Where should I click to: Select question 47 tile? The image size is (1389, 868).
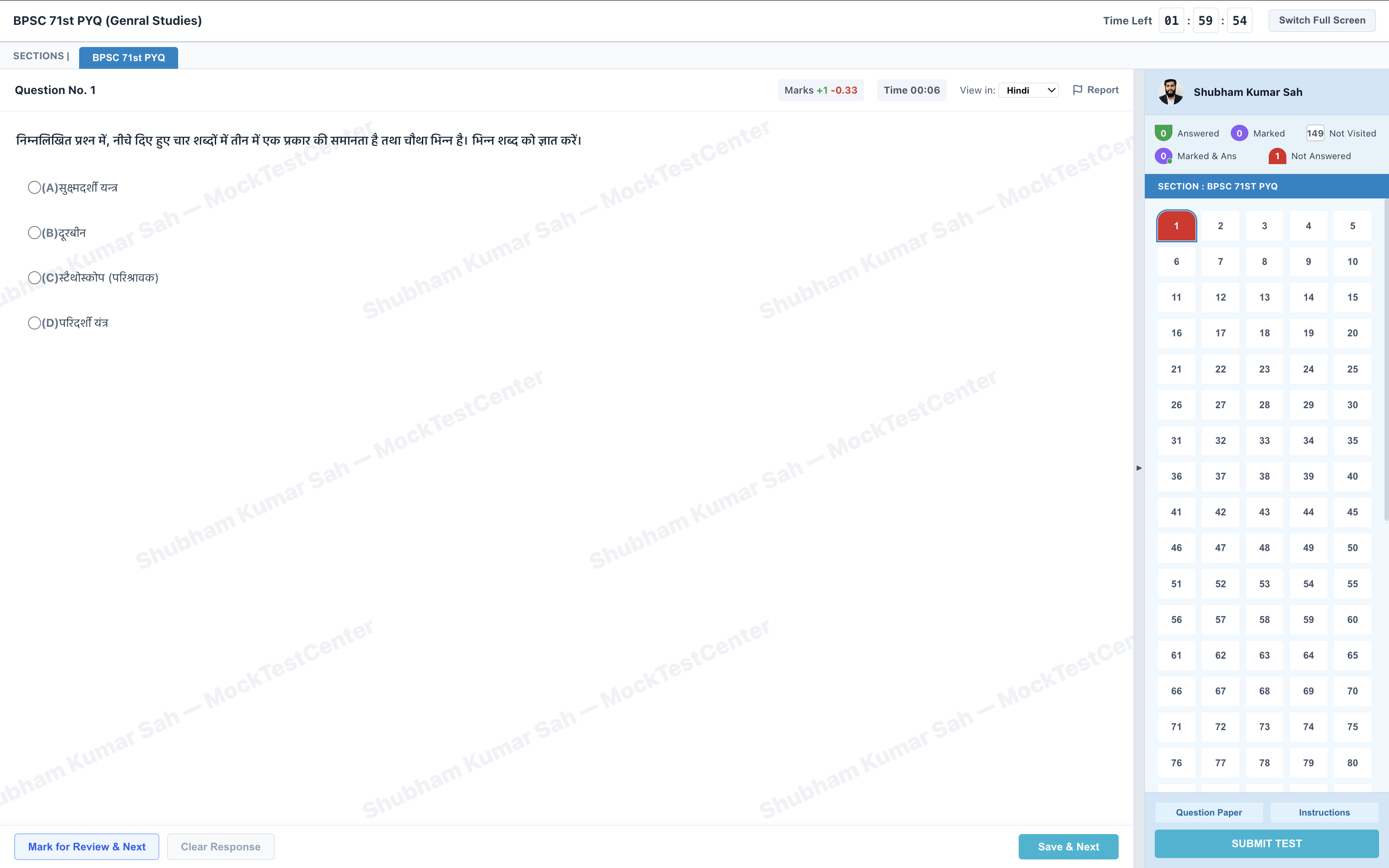[1220, 547]
